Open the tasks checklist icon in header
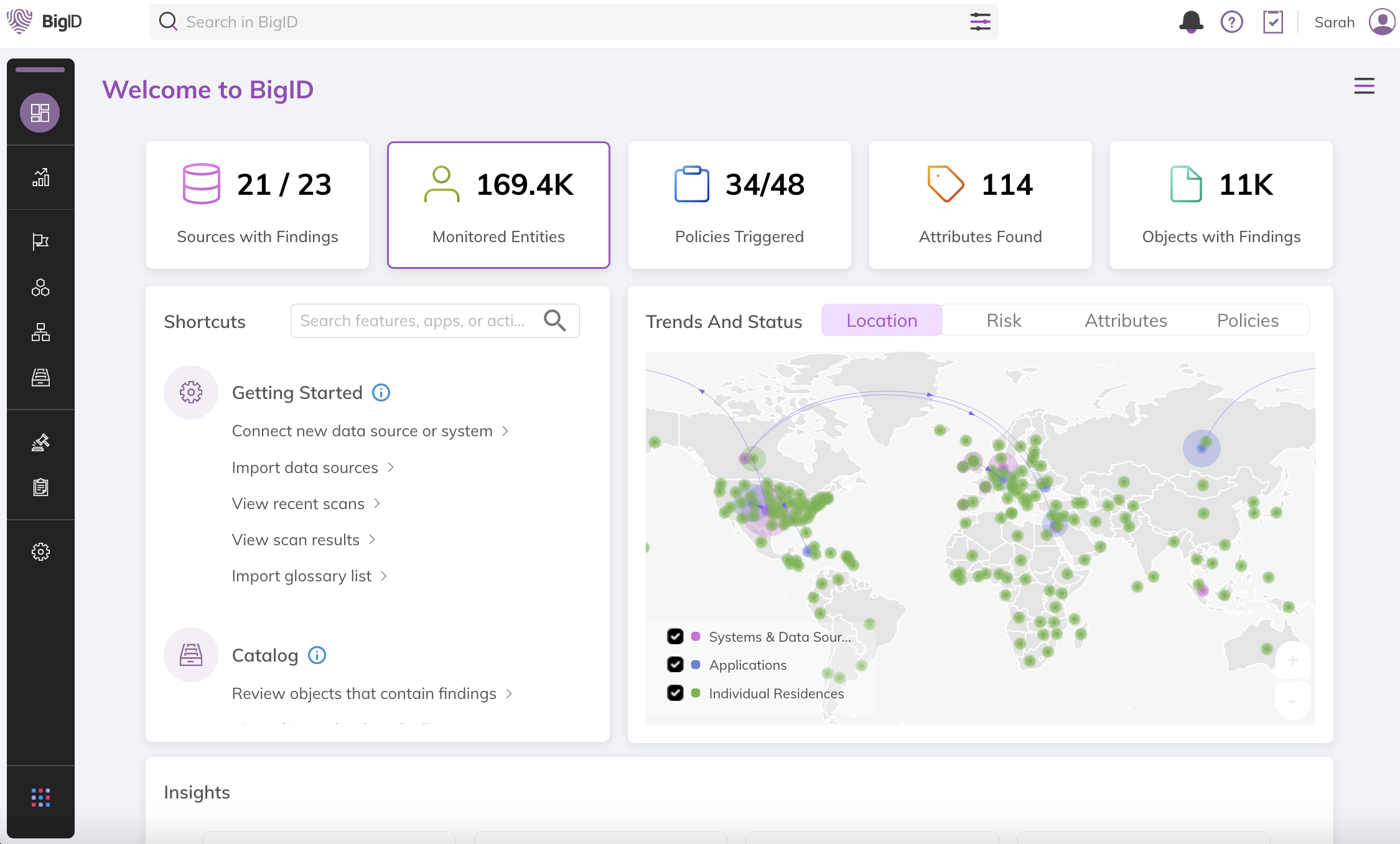 tap(1273, 22)
